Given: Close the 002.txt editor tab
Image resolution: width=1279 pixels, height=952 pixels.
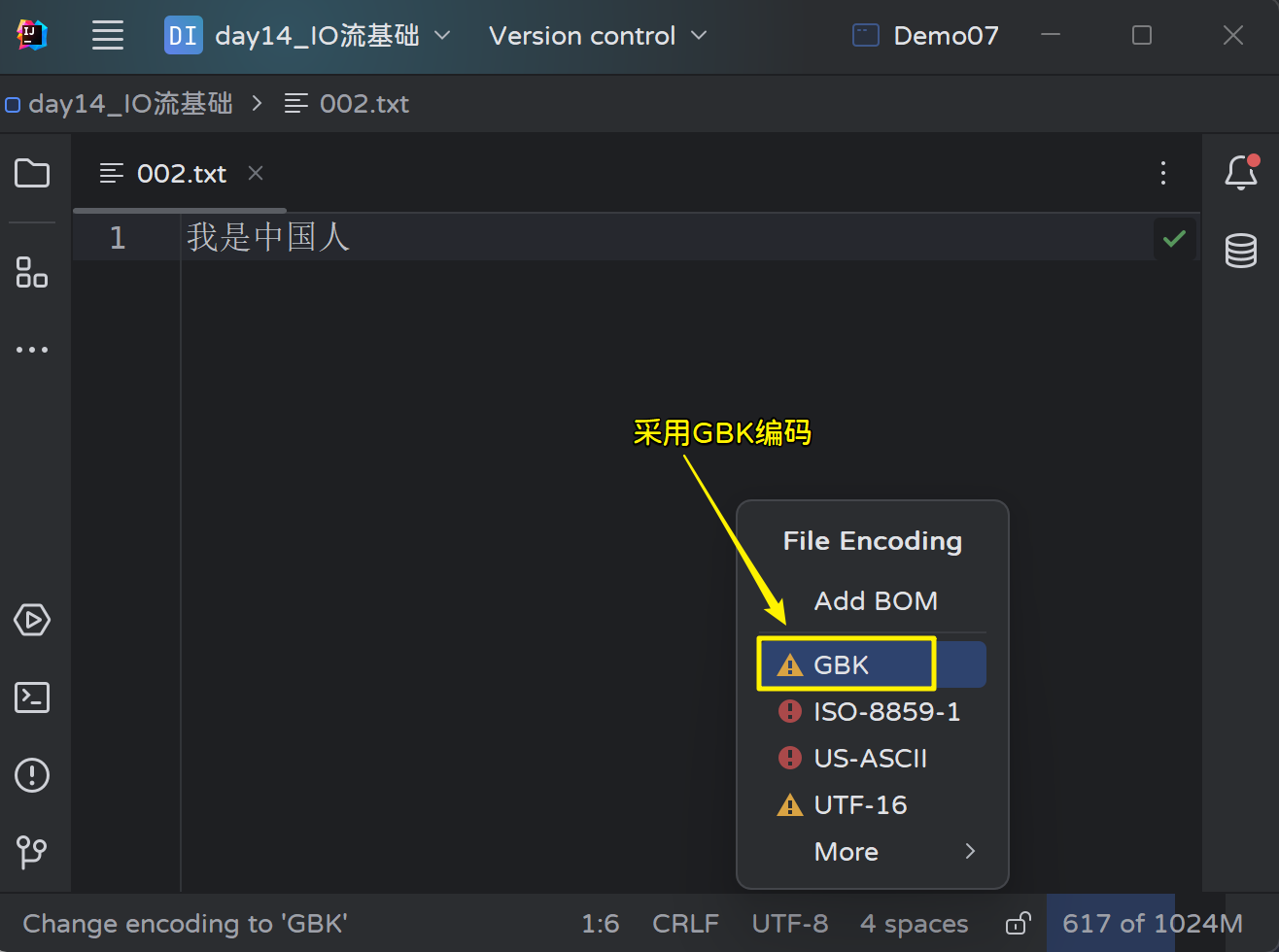Looking at the screenshot, I should click(256, 173).
